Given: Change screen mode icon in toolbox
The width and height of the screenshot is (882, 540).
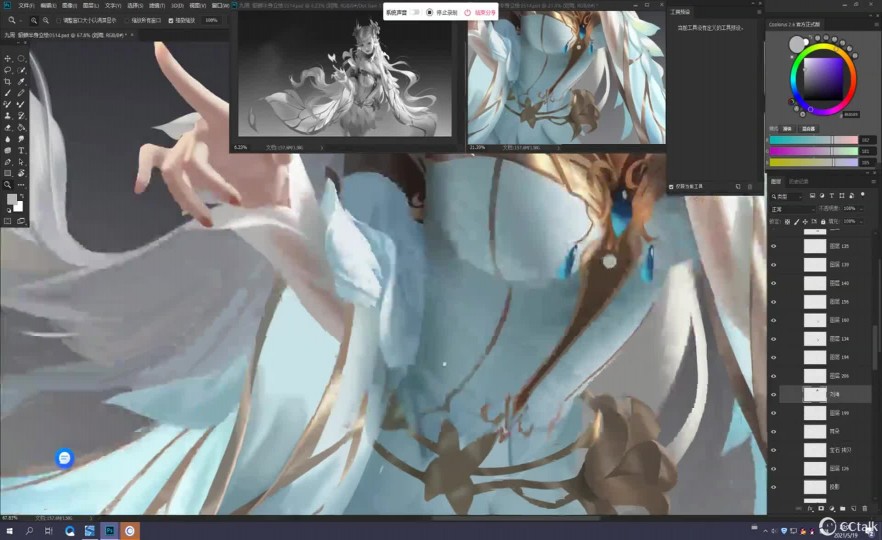Looking at the screenshot, I should pos(21,221).
